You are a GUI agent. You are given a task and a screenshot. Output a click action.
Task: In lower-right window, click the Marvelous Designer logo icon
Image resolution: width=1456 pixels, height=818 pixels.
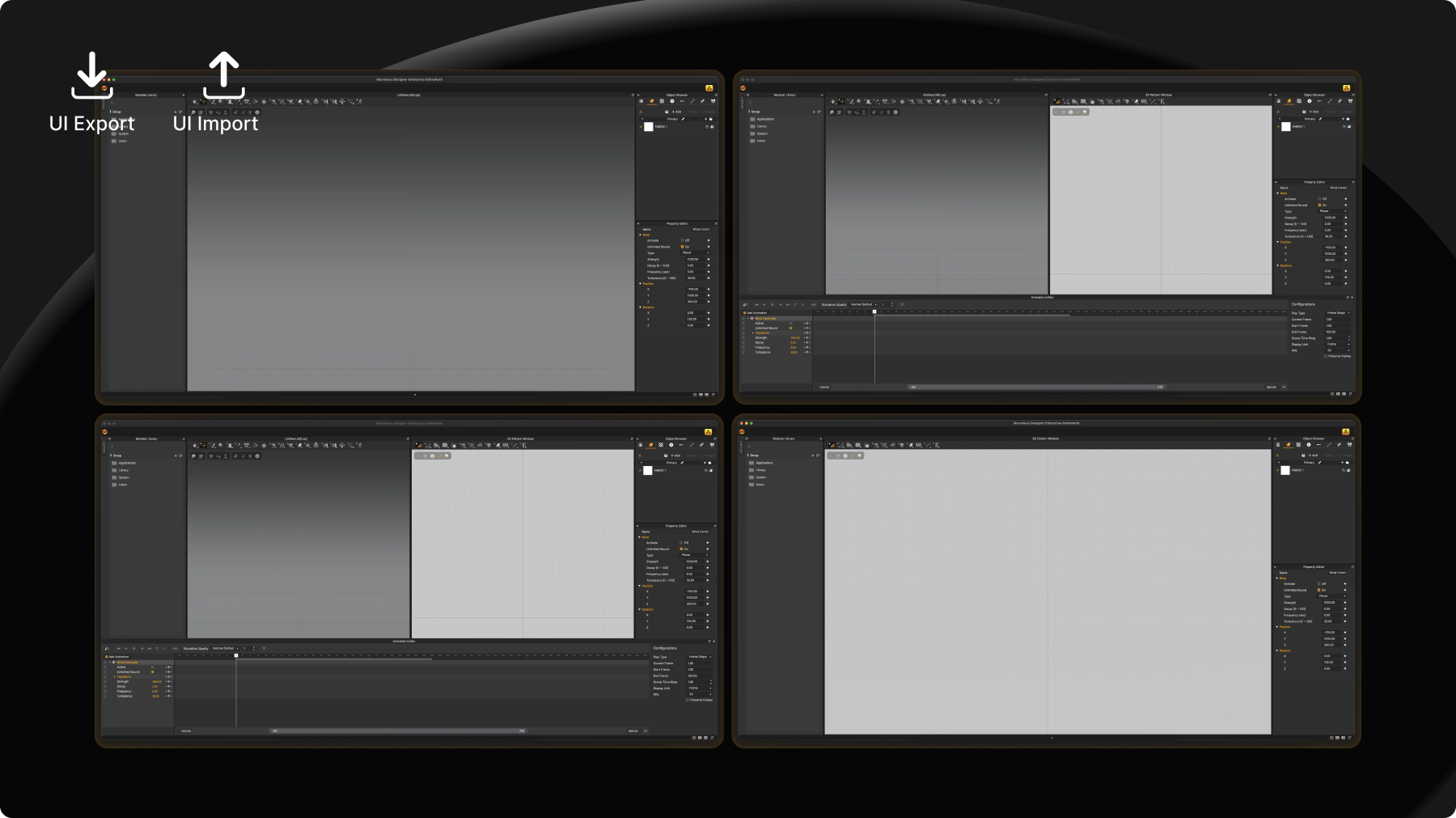tap(742, 432)
